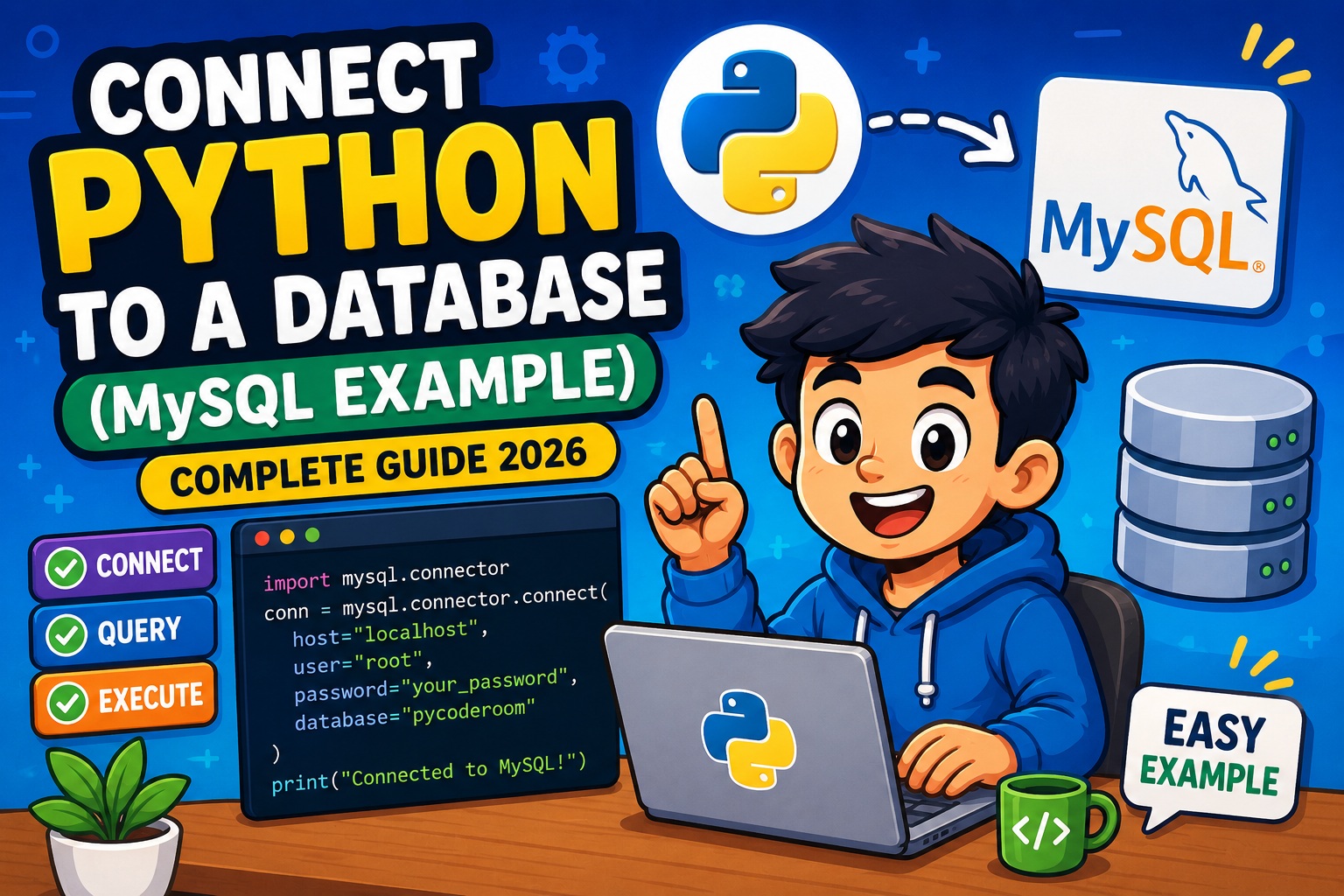This screenshot has height=896, width=1344.
Task: Click the code line user="root"
Action: pos(363,662)
